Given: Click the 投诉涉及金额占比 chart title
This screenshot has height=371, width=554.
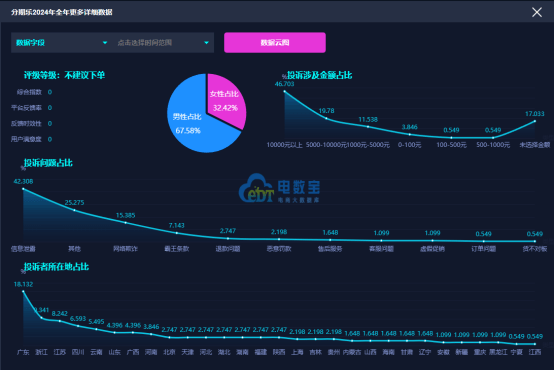Looking at the screenshot, I should [319, 75].
